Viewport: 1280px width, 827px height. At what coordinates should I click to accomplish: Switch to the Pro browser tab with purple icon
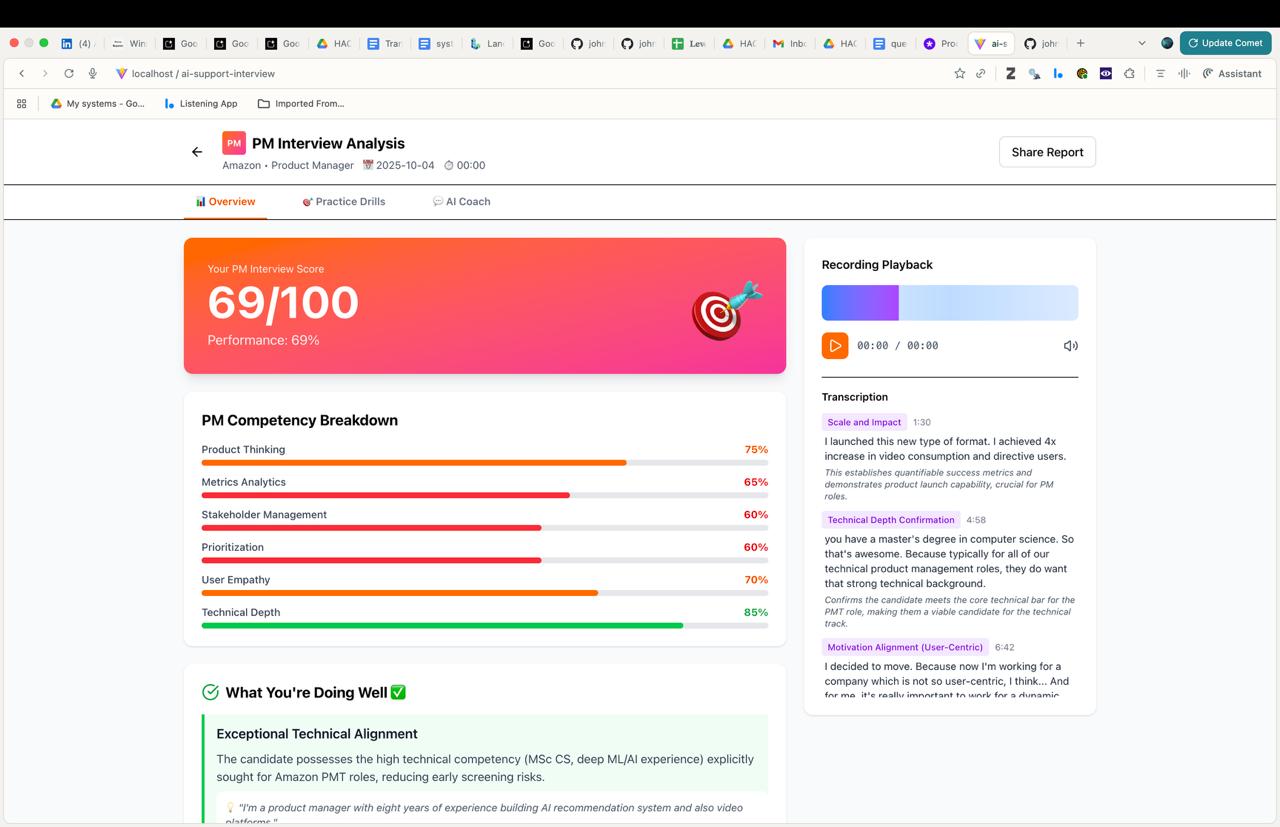[941, 43]
